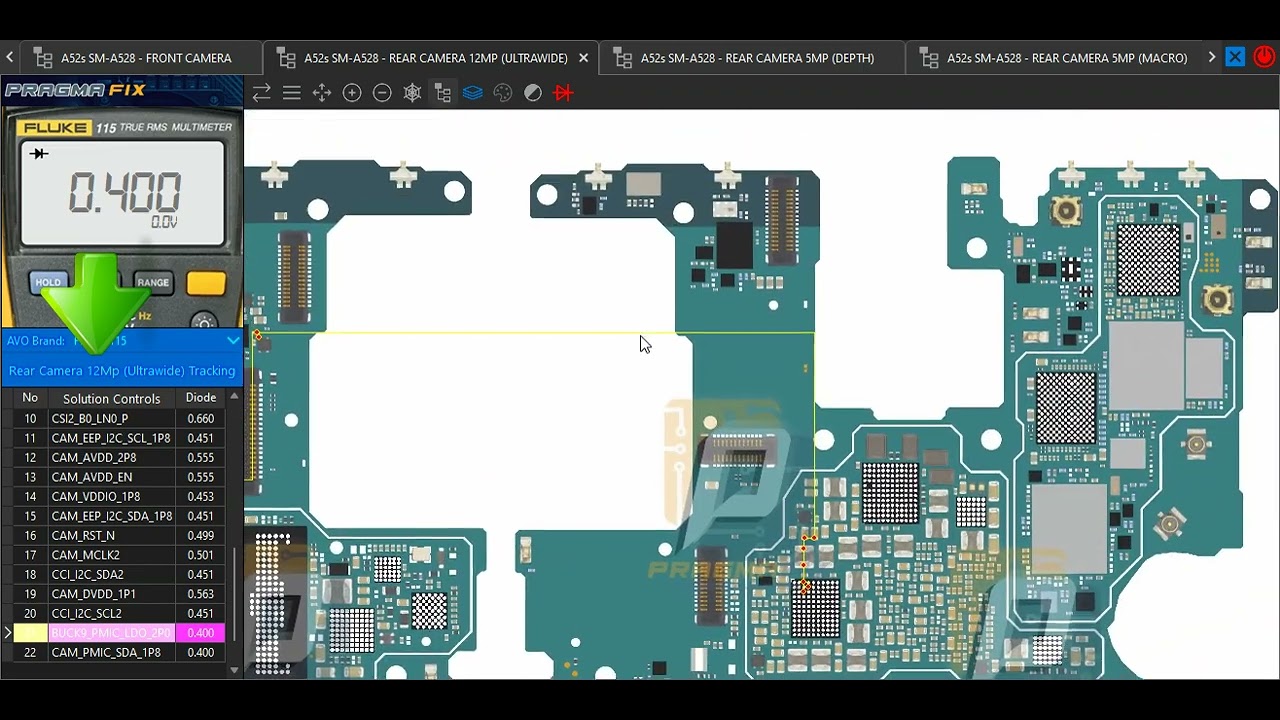Expand the AVO Brand dropdown
This screenshot has height=720, width=1280.
[x=233, y=341]
